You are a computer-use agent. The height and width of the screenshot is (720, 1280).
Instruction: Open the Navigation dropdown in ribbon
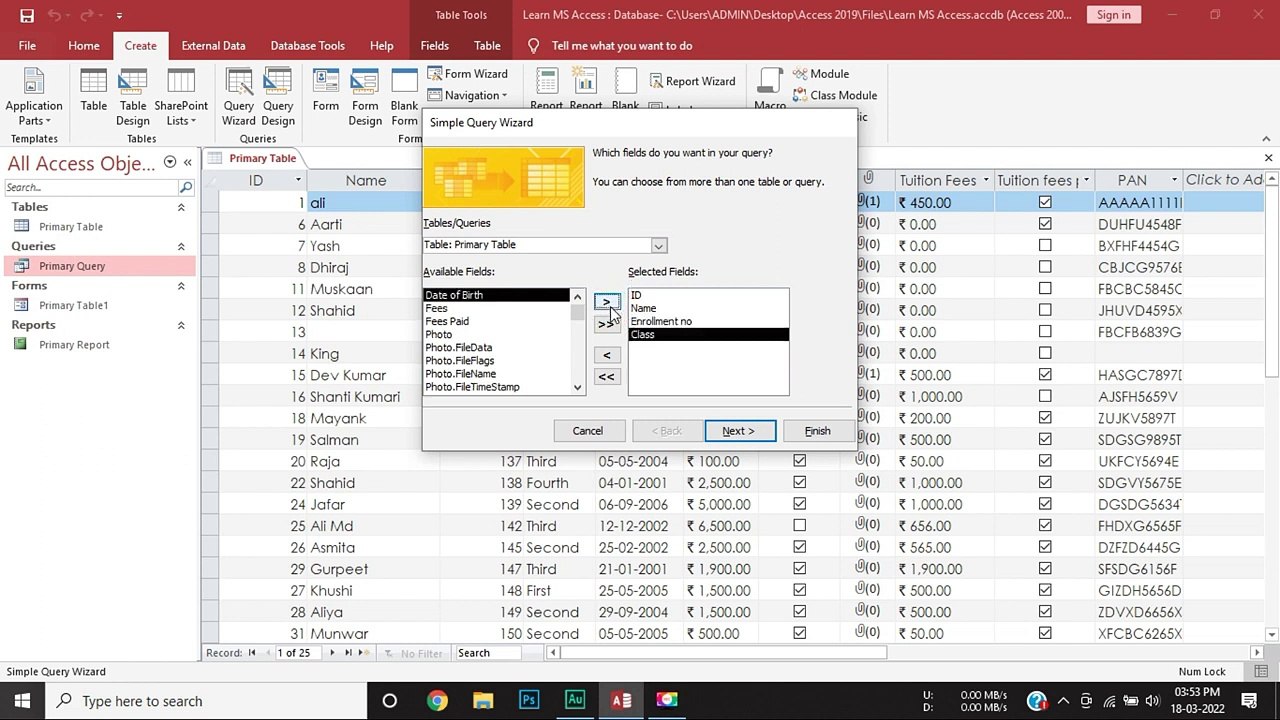[x=468, y=95]
